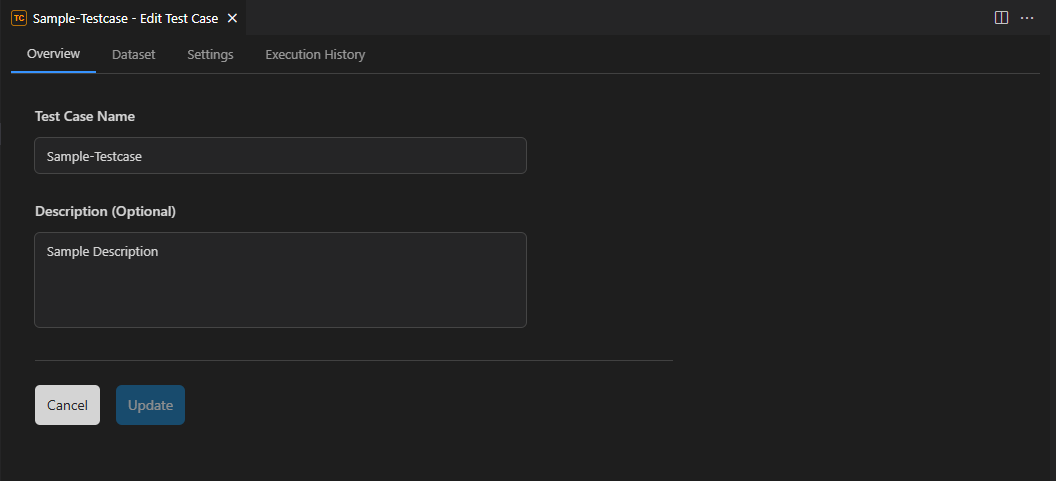The image size is (1056, 481).
Task: Click empty tab bar area right of editor tab
Action: (x=600, y=18)
